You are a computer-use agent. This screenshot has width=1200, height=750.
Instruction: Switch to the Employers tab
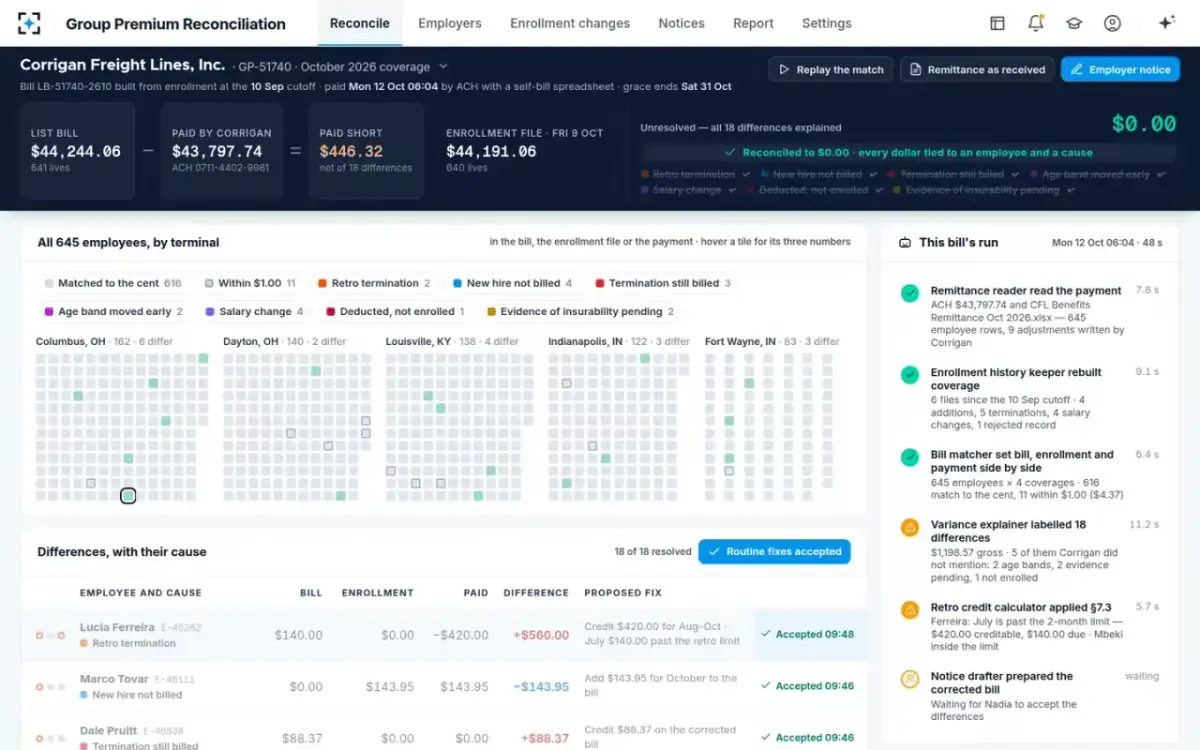coord(450,23)
